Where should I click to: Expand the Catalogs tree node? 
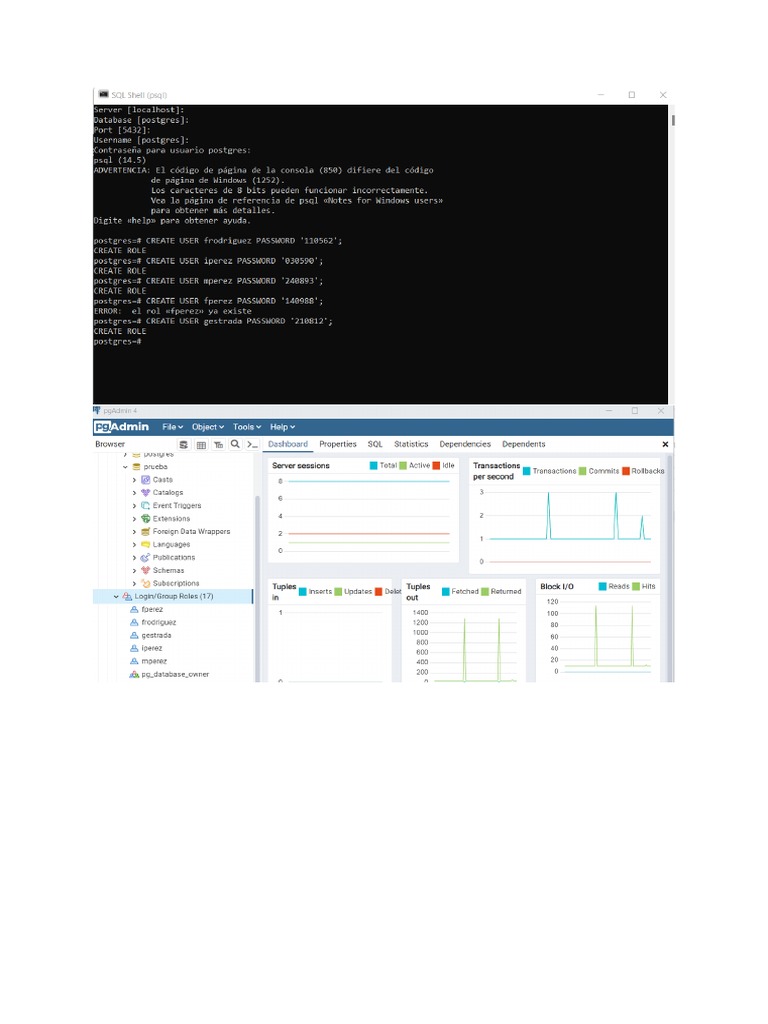(x=134, y=493)
